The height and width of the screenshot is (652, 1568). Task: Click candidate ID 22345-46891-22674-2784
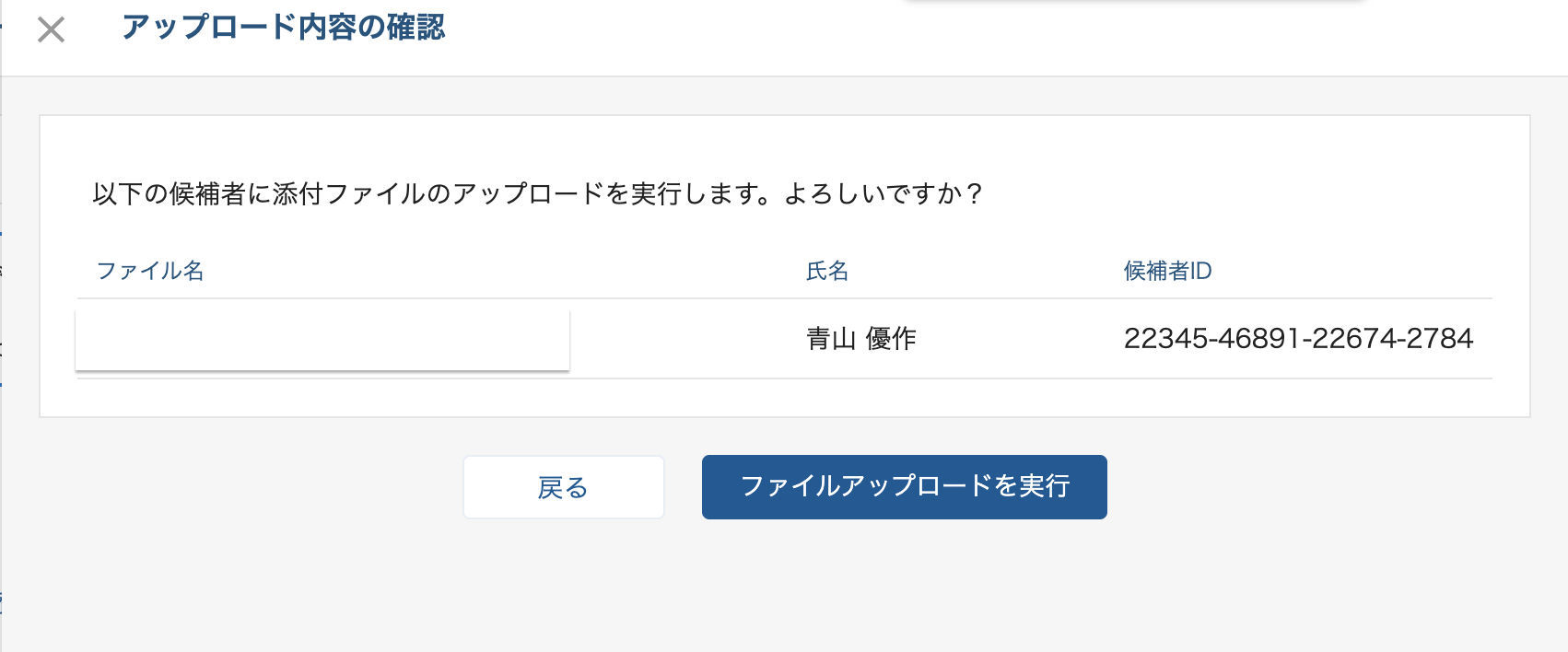click(1298, 339)
